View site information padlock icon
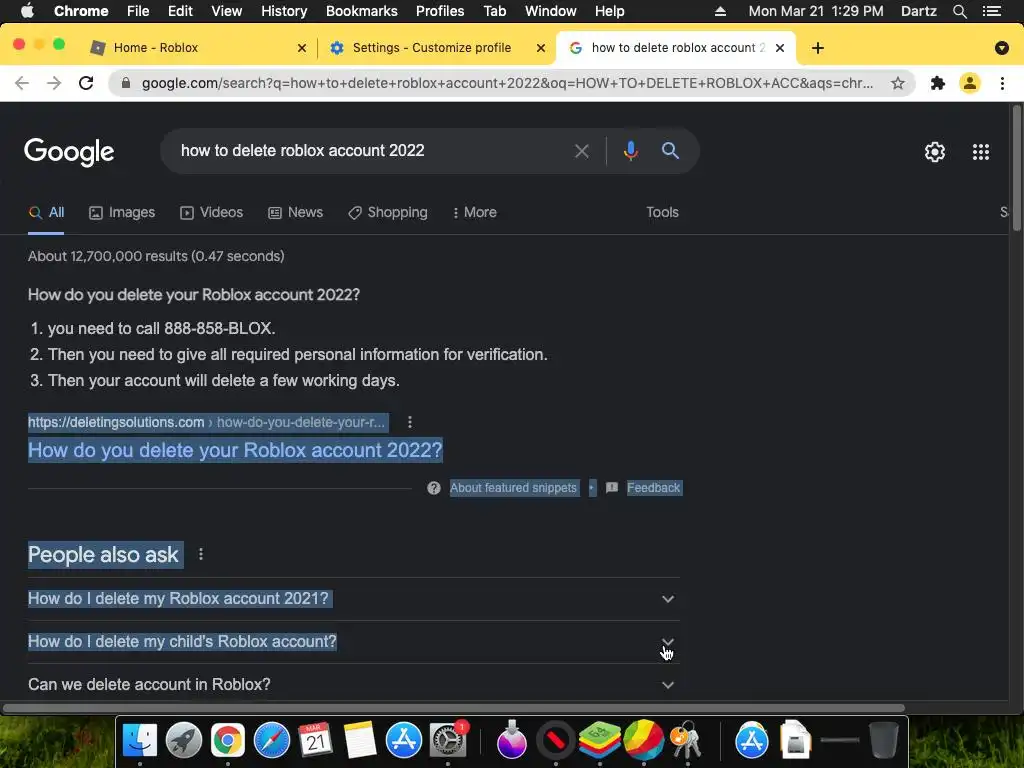This screenshot has height=768, width=1024. (126, 83)
